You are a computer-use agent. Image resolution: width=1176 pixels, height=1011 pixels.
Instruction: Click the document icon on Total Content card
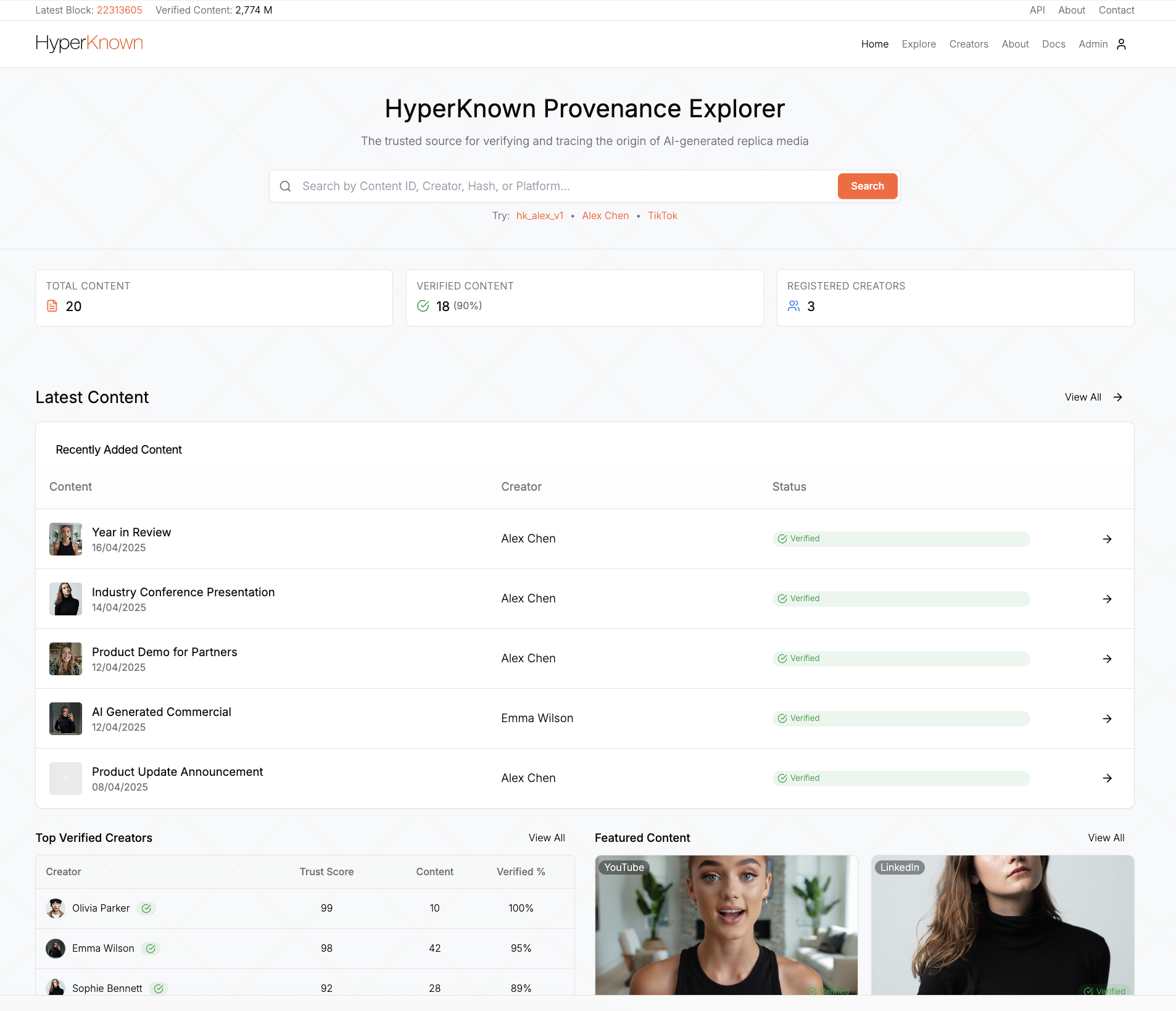coord(51,306)
